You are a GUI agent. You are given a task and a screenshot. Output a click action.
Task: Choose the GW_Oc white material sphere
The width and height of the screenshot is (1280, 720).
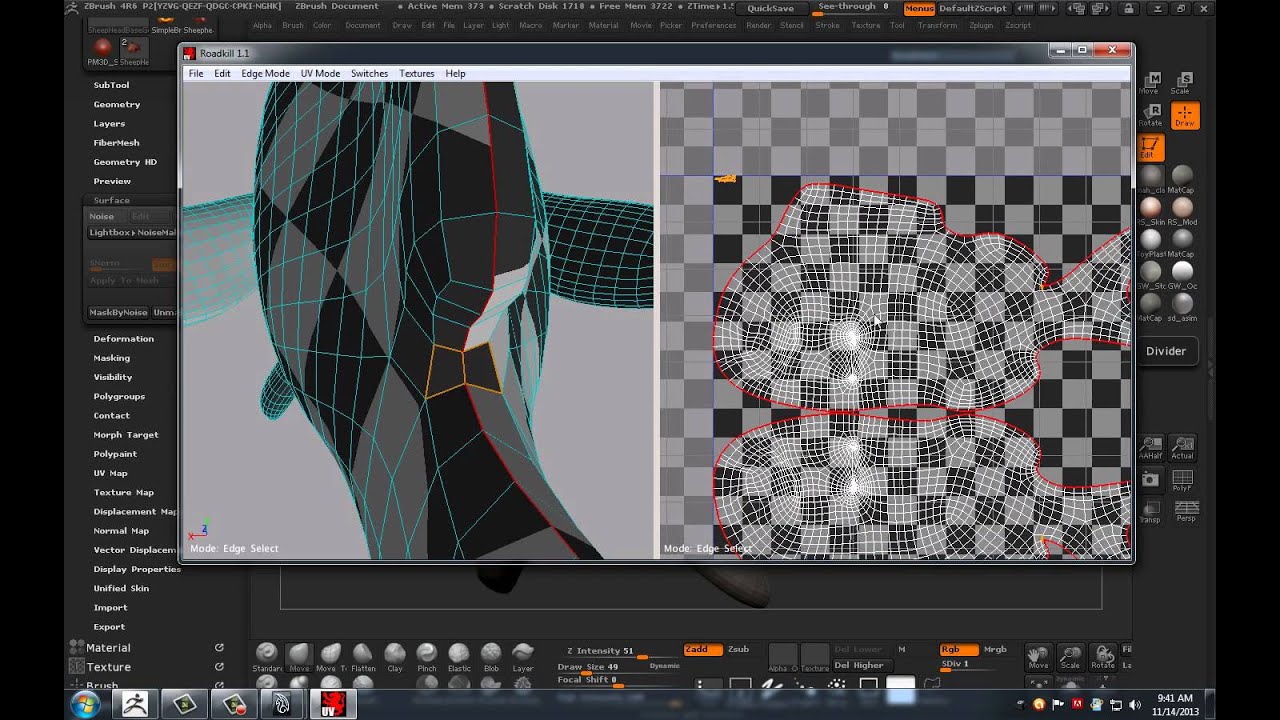pyautogui.click(x=1182, y=274)
